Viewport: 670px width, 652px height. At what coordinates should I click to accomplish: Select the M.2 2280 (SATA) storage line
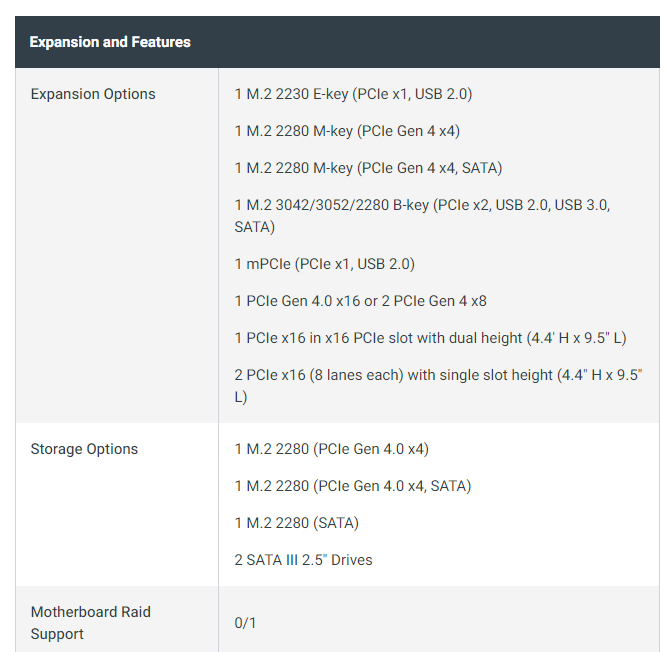[297, 523]
